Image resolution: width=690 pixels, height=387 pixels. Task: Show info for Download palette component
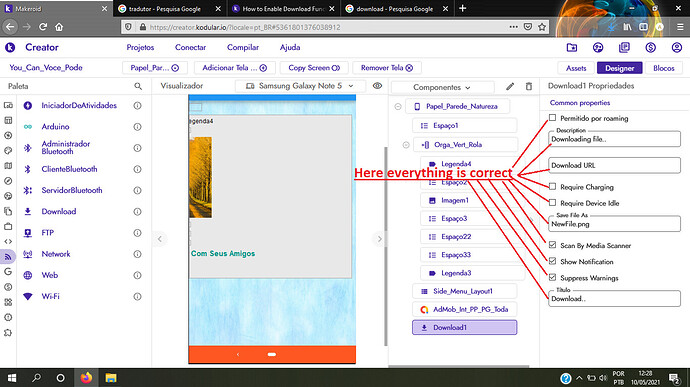click(x=137, y=212)
